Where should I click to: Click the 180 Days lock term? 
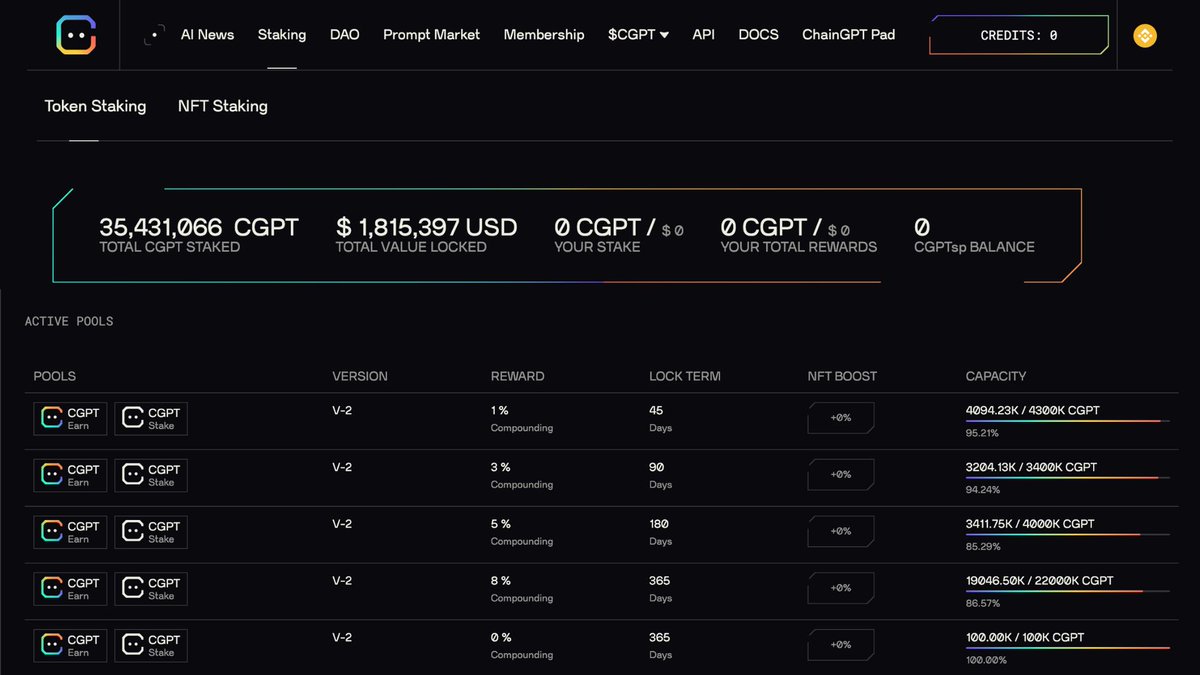click(x=661, y=533)
